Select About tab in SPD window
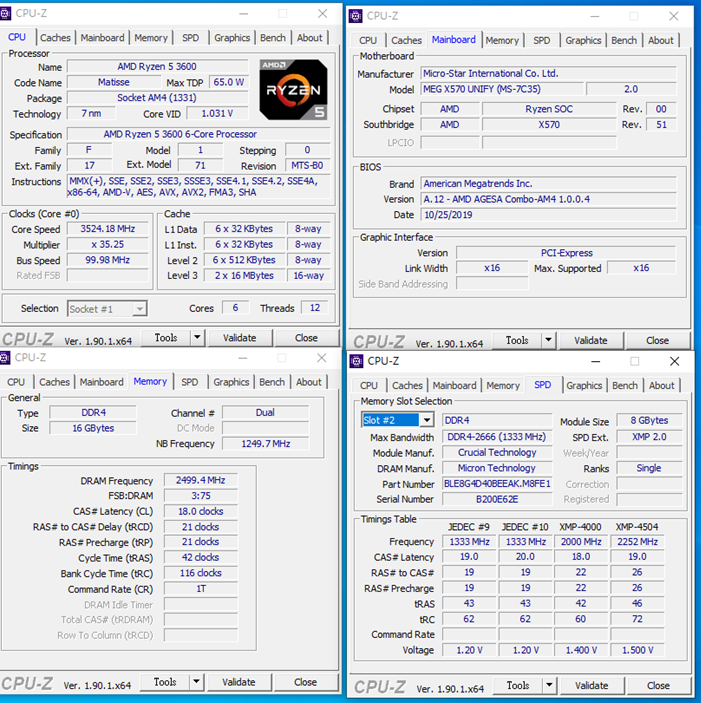Image resolution: width=701 pixels, height=703 pixels. (661, 386)
